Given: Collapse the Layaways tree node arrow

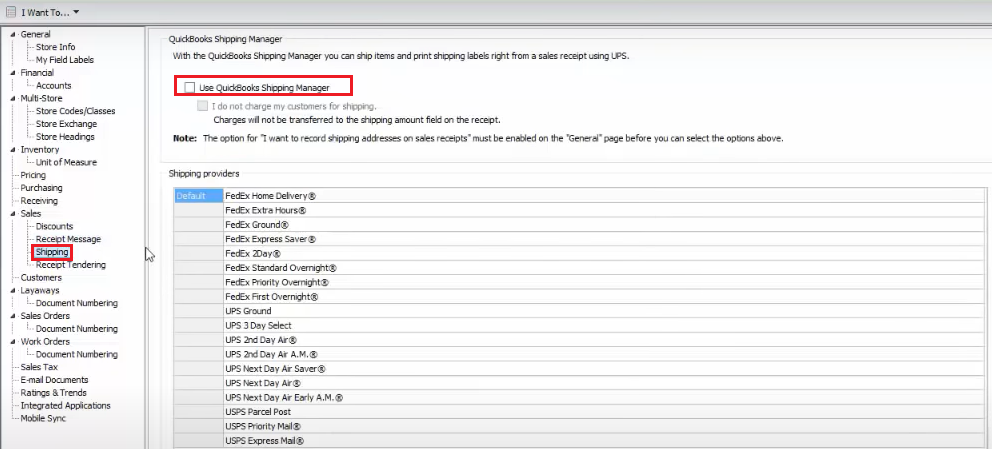Looking at the screenshot, I should click(x=14, y=290).
